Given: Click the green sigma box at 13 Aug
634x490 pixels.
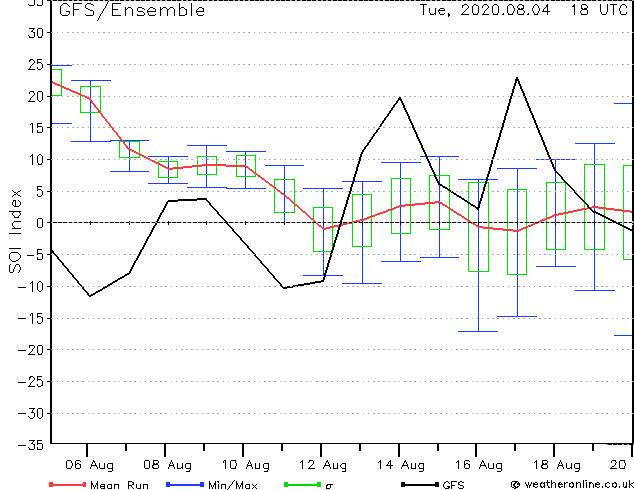Looking at the screenshot, I should tap(362, 220).
